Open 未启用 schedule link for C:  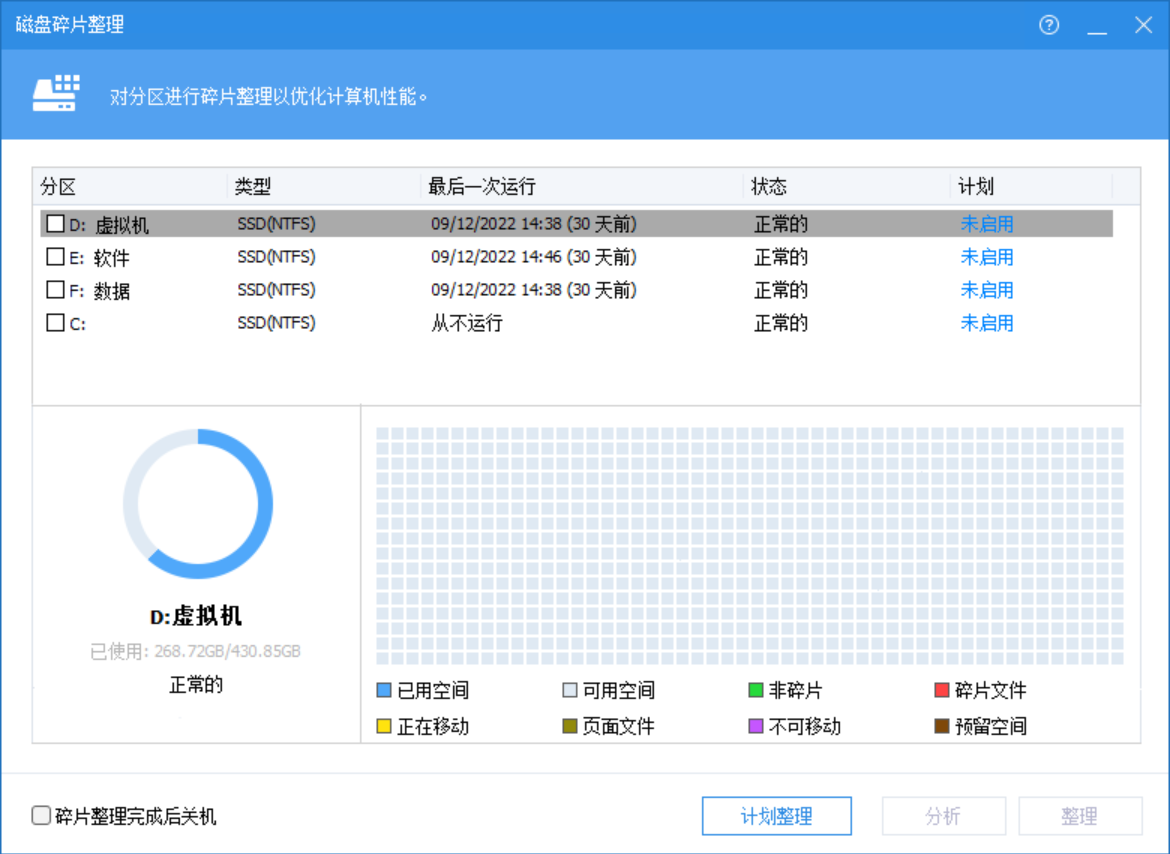click(x=986, y=322)
